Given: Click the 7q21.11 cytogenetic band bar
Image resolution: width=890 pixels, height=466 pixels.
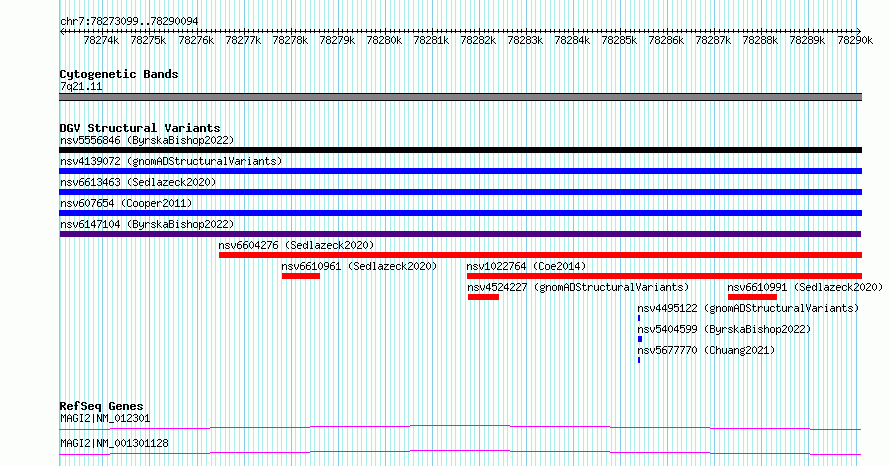Looking at the screenshot, I should tap(460, 97).
